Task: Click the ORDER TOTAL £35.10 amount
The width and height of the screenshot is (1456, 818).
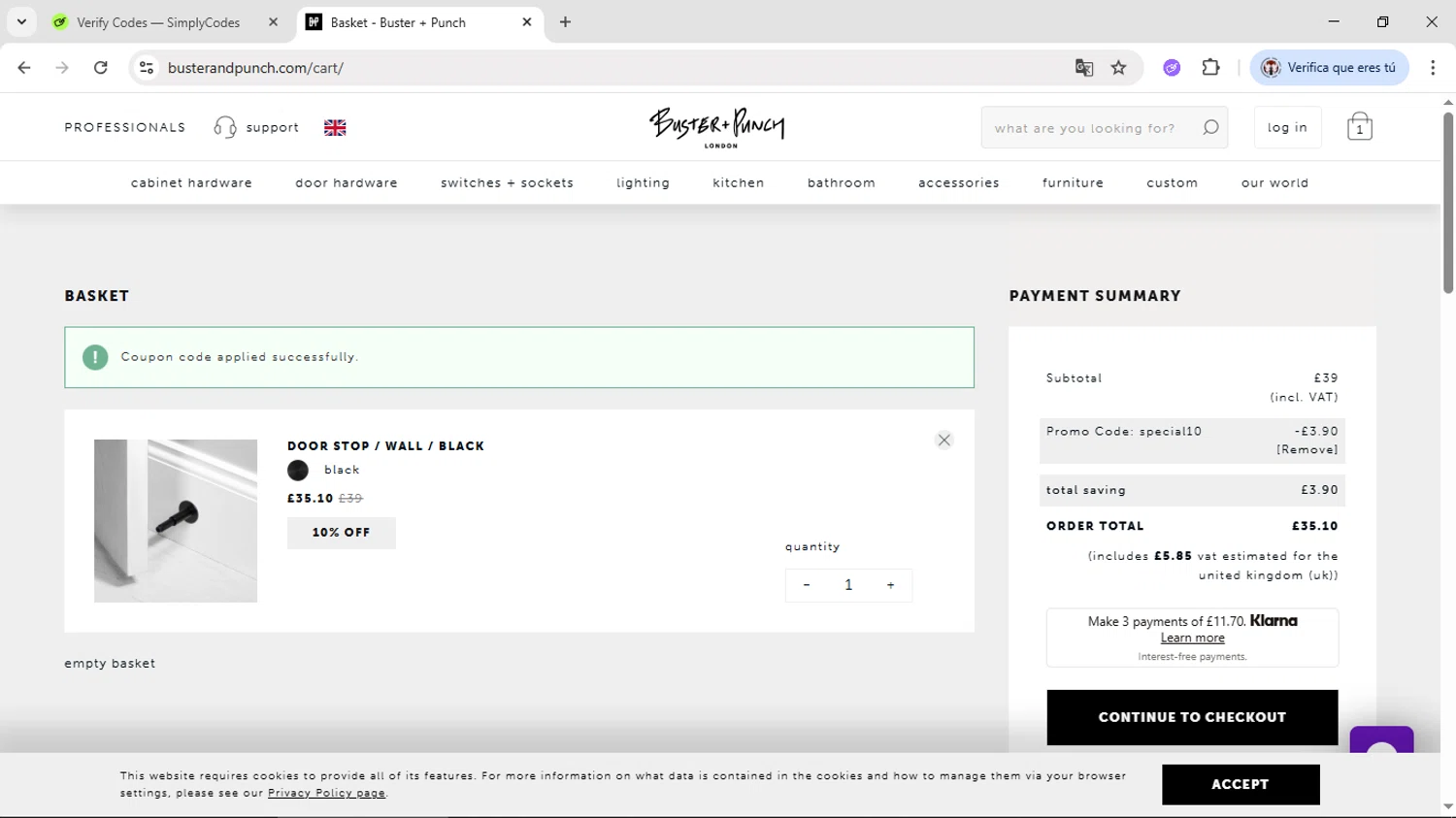Action: 1314,526
